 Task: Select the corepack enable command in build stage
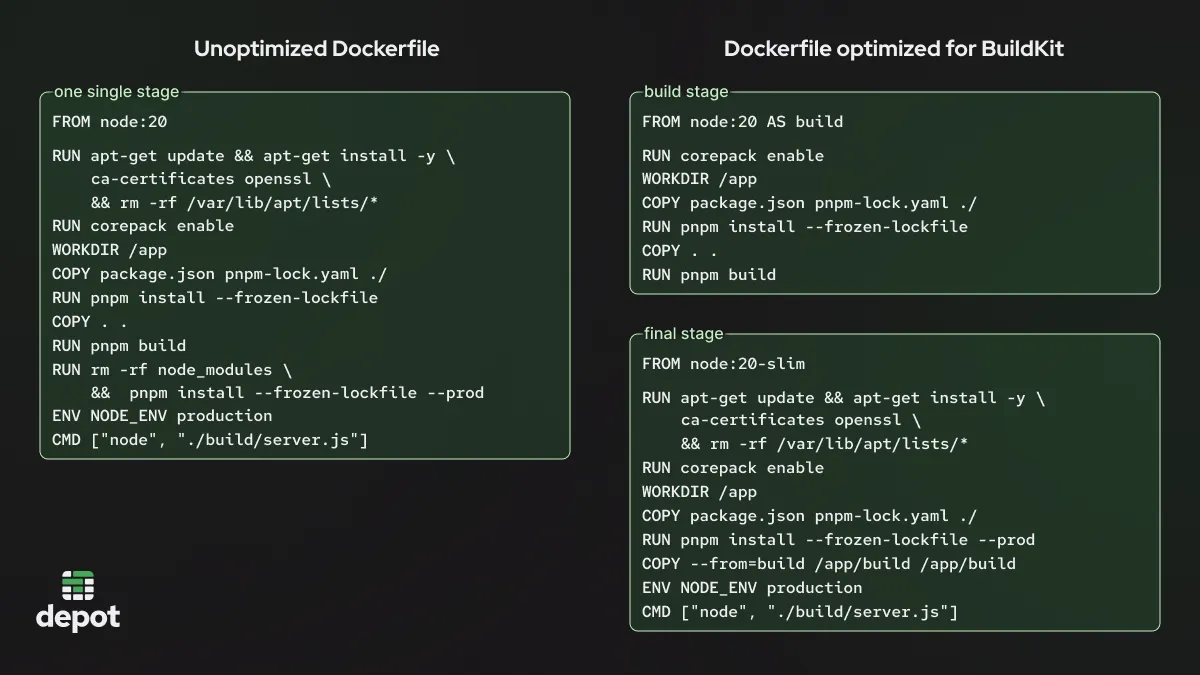[x=732, y=155]
